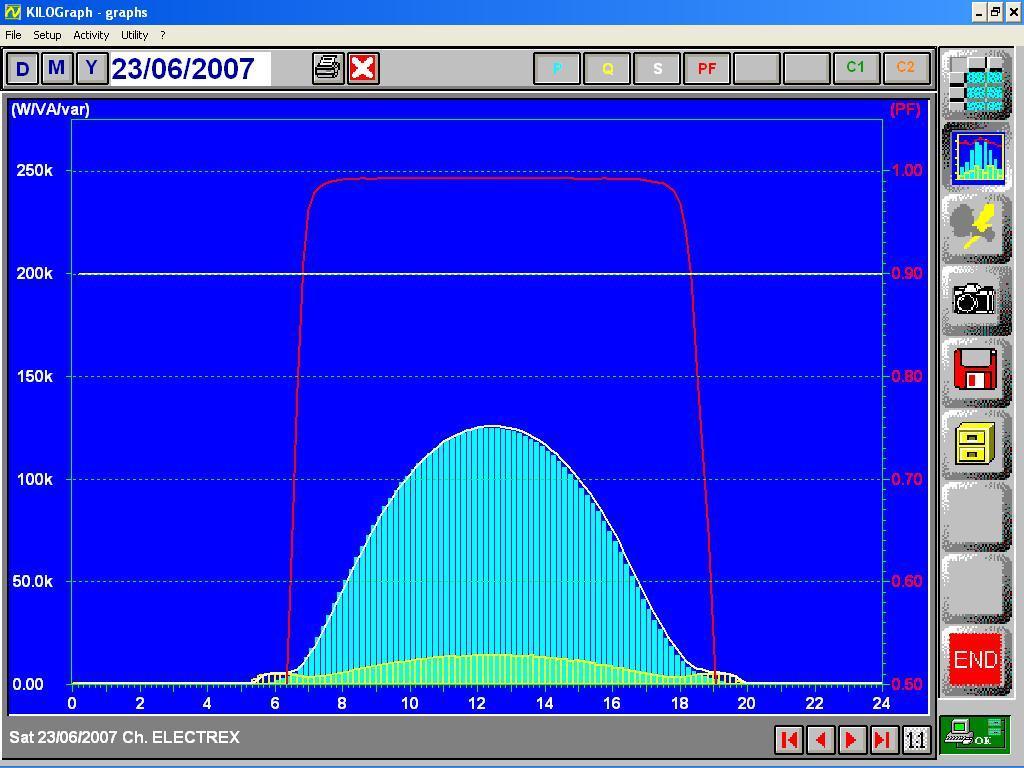Click the date field 23/06/2007
Viewport: 1024px width, 768px height.
coord(191,69)
